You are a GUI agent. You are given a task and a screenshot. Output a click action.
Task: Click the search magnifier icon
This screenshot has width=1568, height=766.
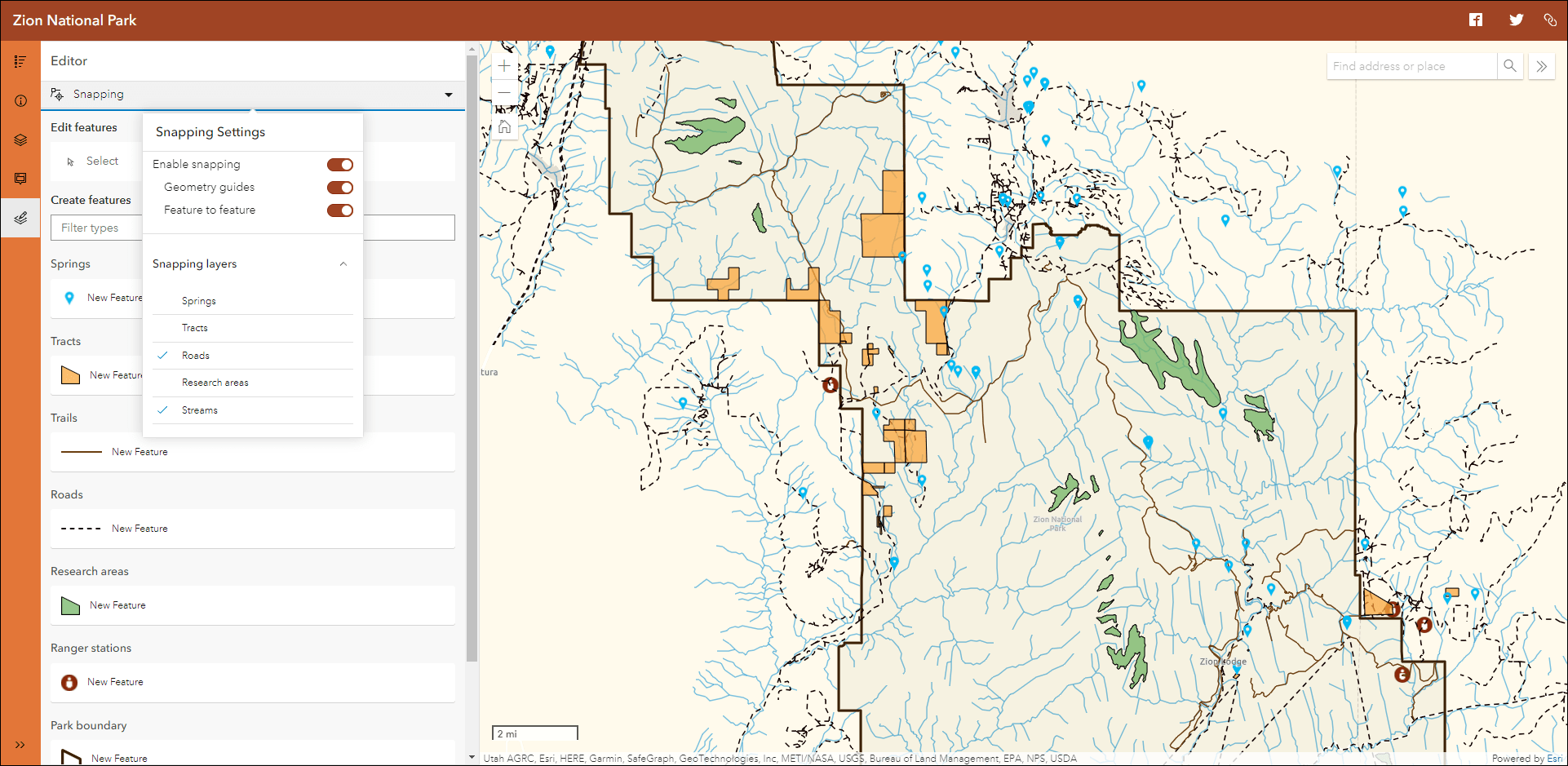click(1510, 66)
